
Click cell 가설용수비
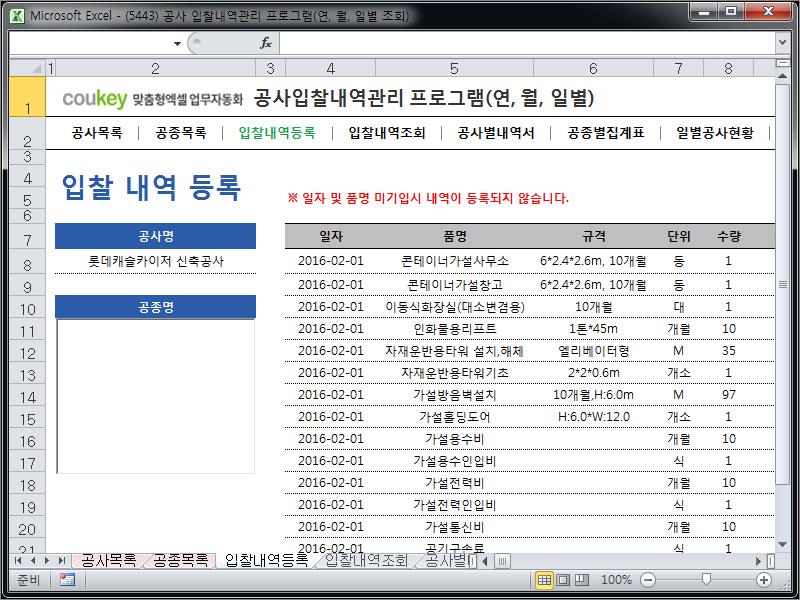(x=455, y=439)
